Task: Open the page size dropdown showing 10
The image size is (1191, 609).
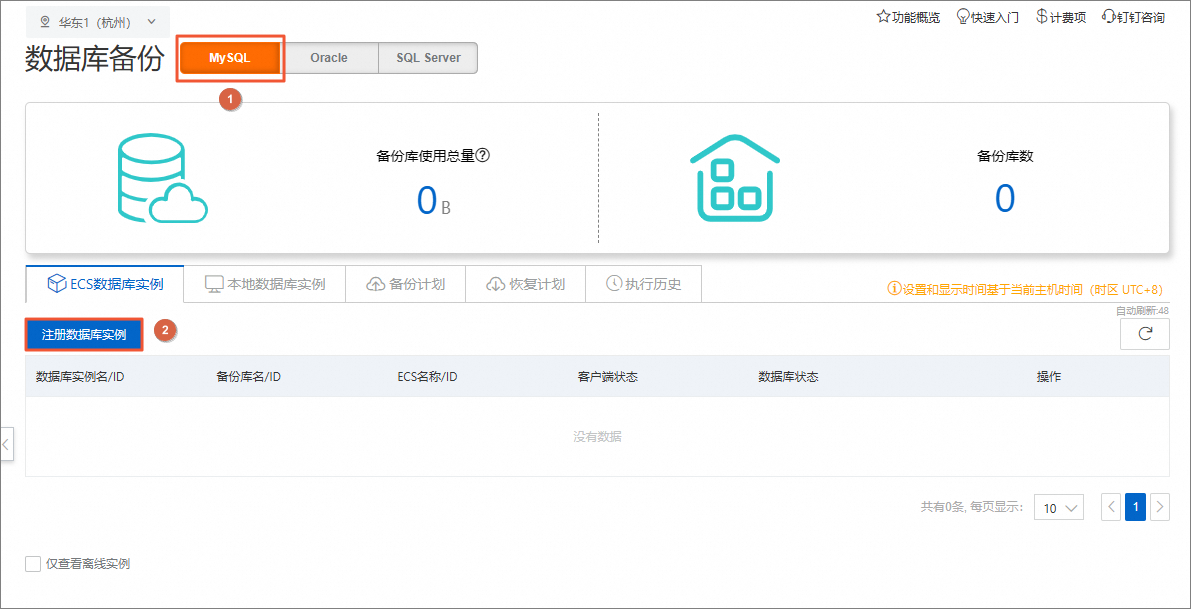Action: (1059, 506)
